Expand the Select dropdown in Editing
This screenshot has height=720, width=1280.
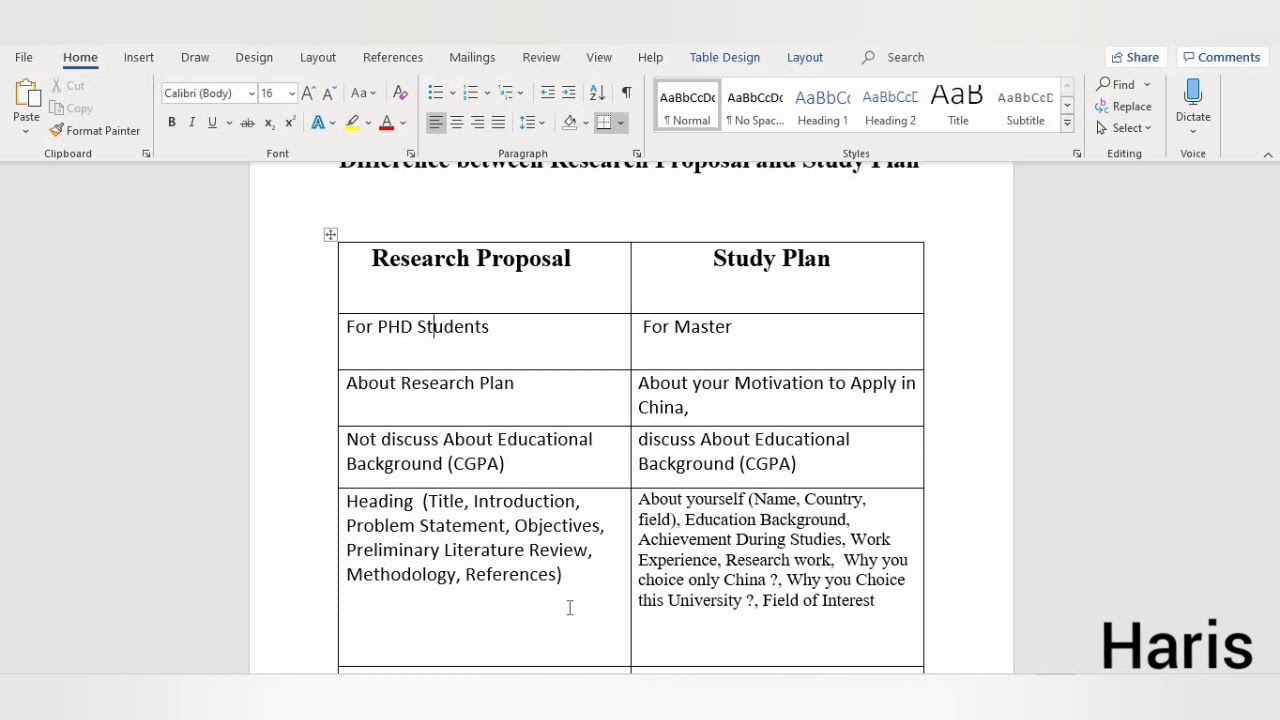1125,128
